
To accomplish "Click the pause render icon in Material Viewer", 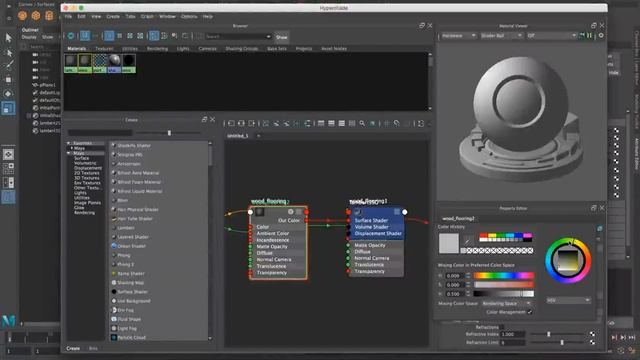I will (x=589, y=36).
